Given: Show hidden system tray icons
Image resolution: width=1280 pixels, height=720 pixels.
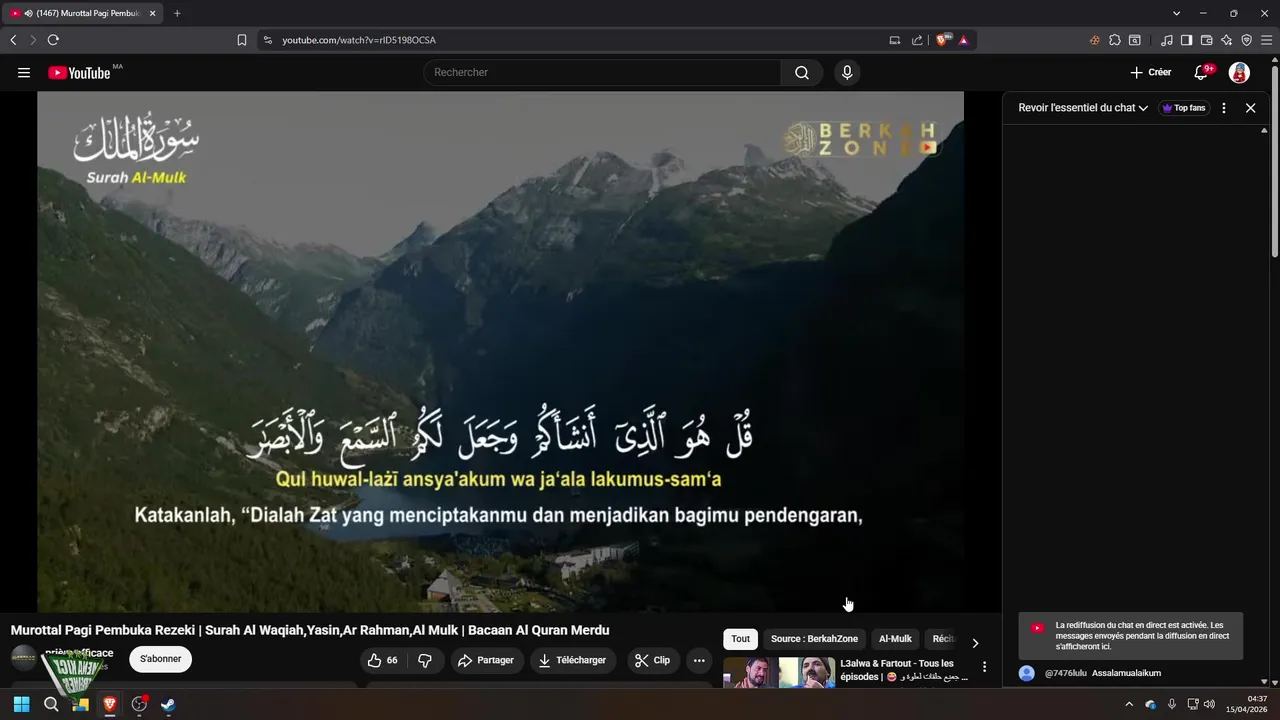Looking at the screenshot, I should (x=1129, y=704).
